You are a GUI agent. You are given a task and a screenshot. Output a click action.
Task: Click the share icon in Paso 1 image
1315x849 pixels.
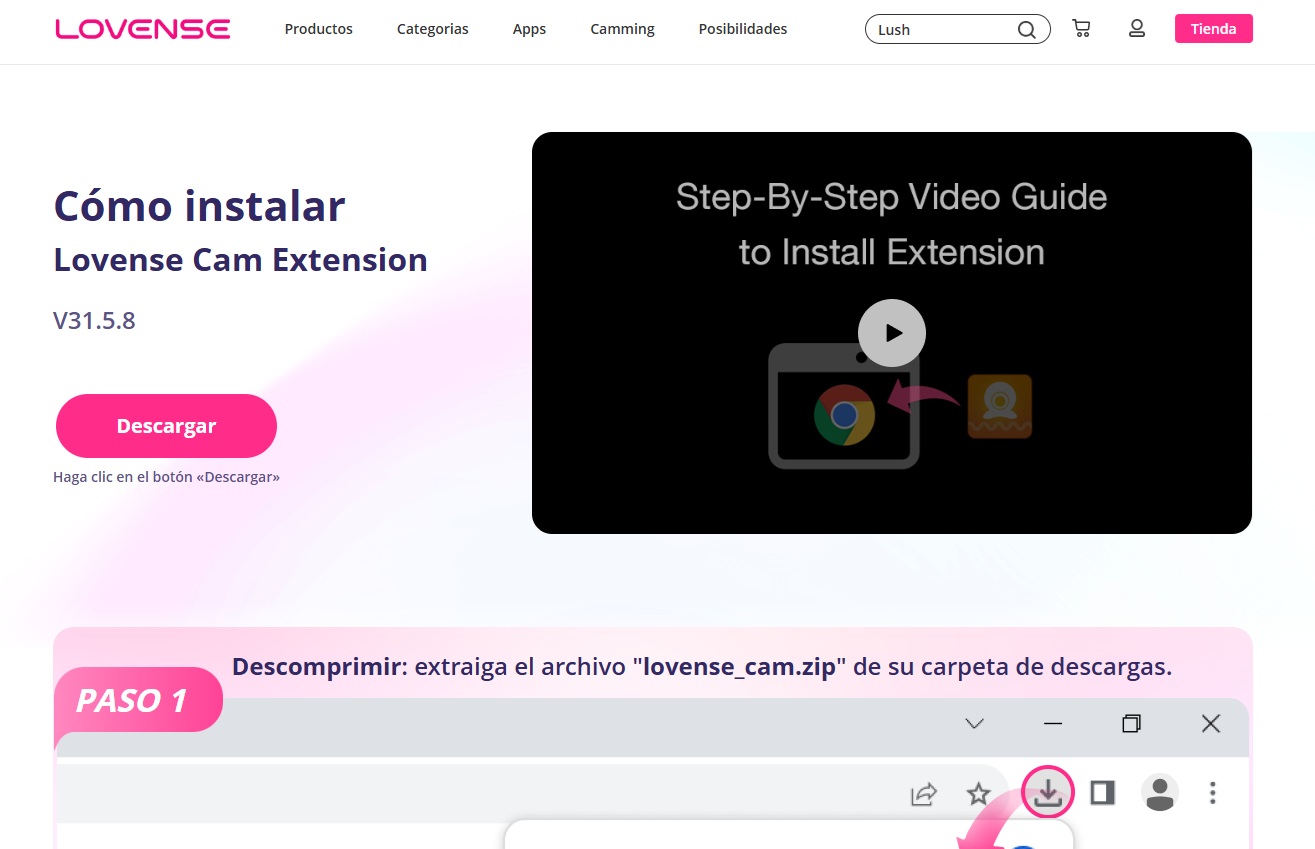[x=923, y=794]
